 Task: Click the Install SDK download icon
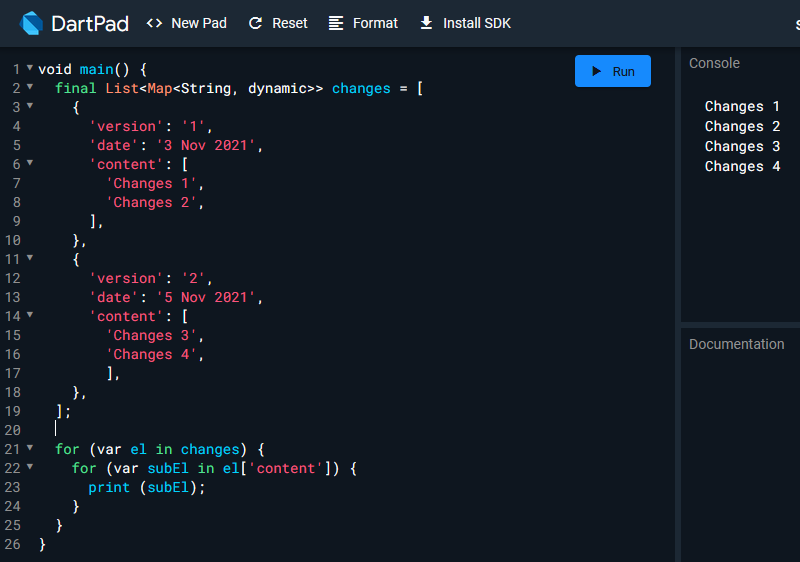click(x=426, y=23)
